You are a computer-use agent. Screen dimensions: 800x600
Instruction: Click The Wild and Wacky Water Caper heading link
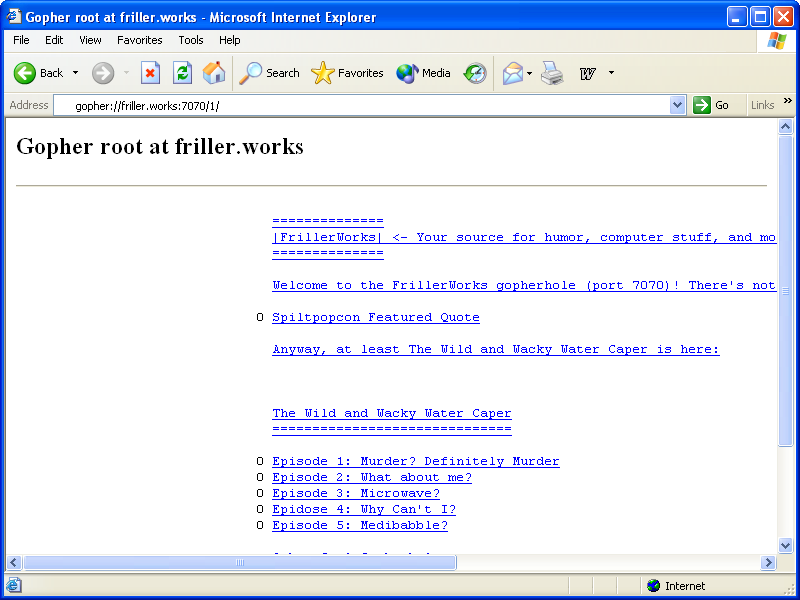point(392,413)
